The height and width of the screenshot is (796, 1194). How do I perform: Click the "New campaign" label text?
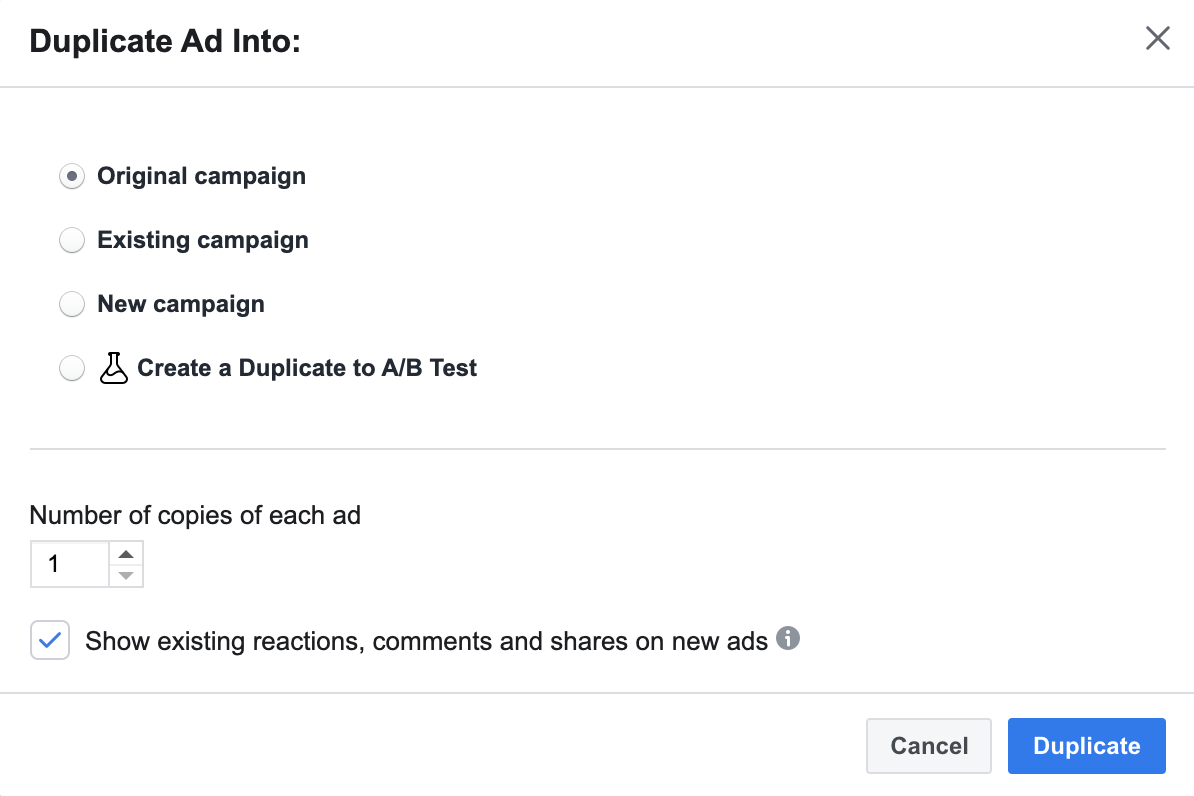pyautogui.click(x=181, y=305)
